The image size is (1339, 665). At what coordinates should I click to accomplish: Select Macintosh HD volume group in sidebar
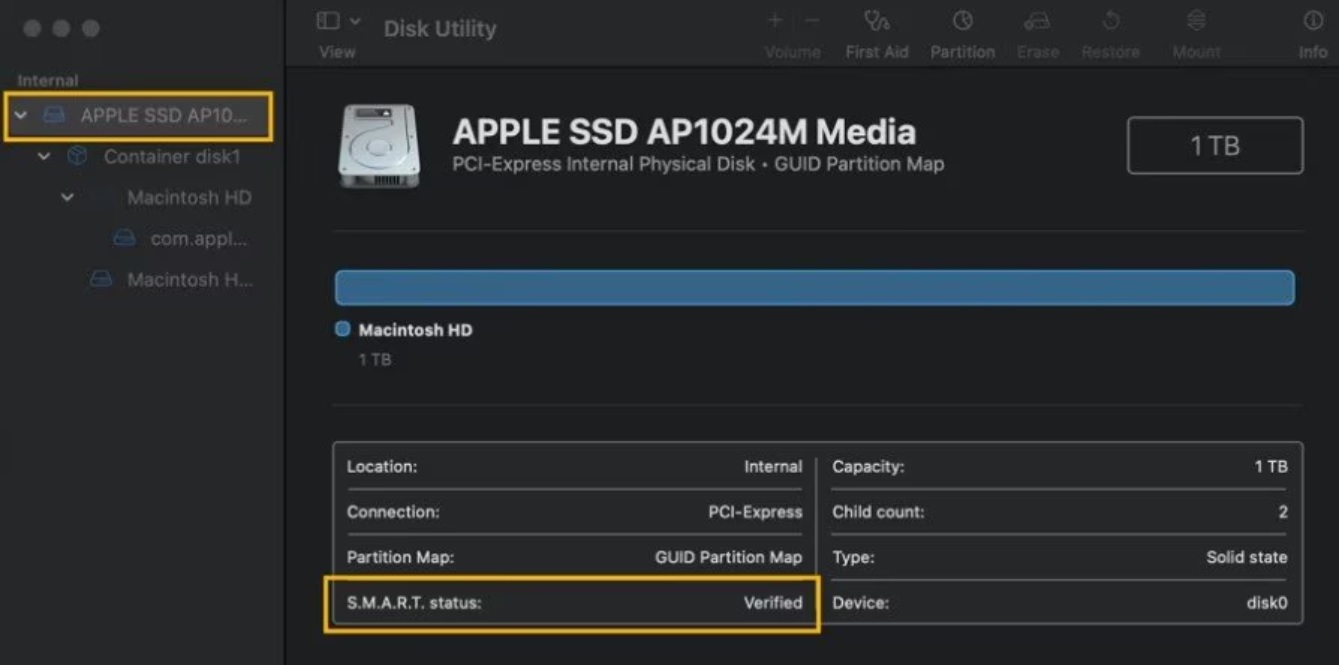point(189,198)
